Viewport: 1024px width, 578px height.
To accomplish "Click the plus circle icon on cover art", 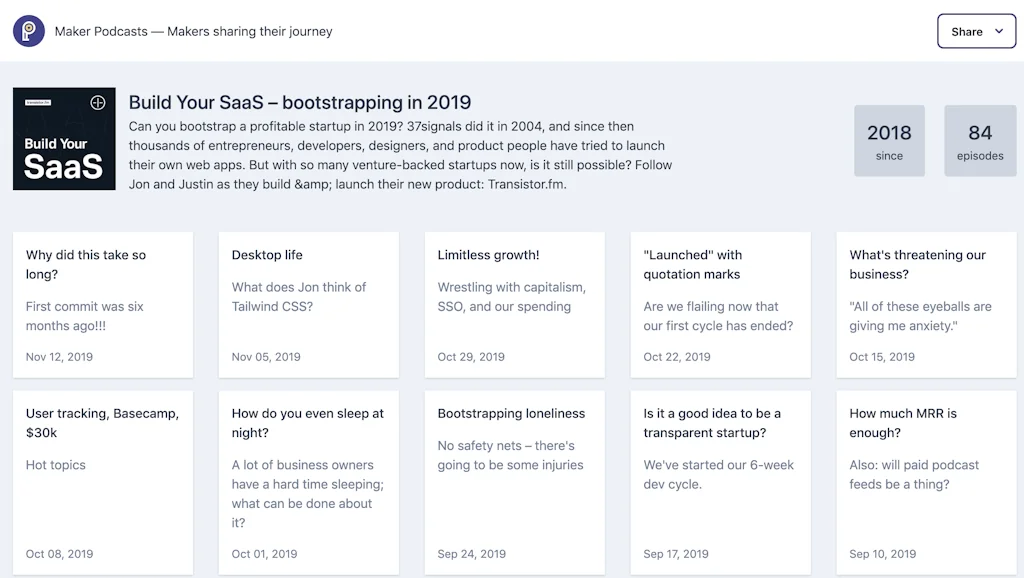I will [x=98, y=102].
